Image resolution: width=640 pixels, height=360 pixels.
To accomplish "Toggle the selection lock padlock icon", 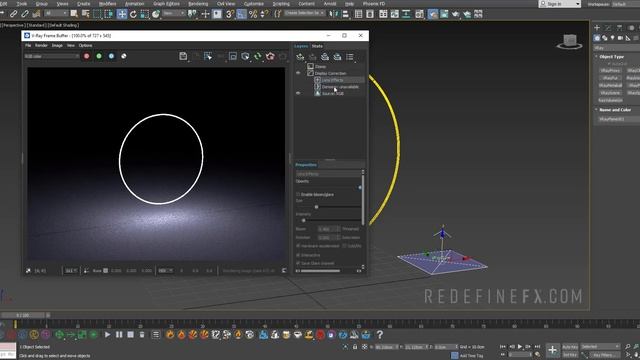I will (355, 347).
